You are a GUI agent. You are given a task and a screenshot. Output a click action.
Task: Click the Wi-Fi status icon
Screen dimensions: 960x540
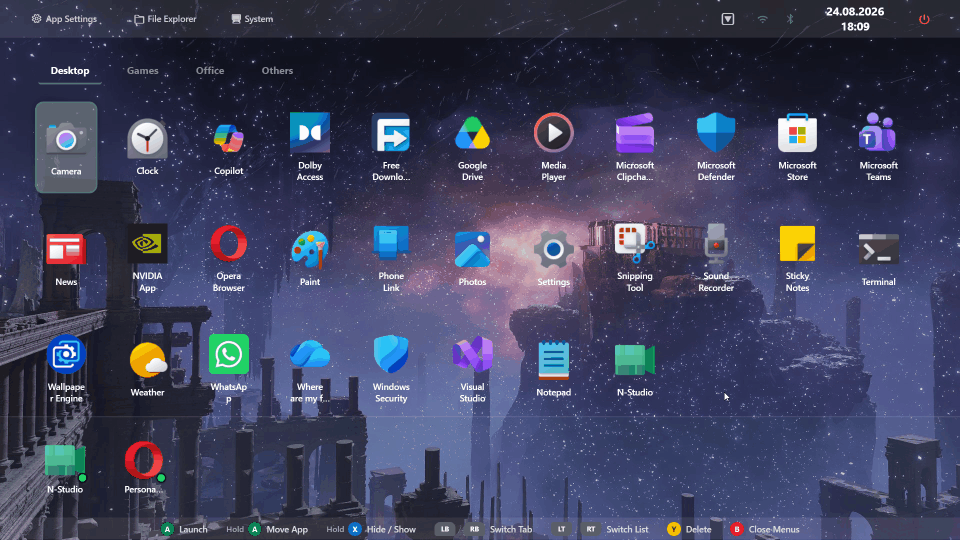pyautogui.click(x=762, y=20)
